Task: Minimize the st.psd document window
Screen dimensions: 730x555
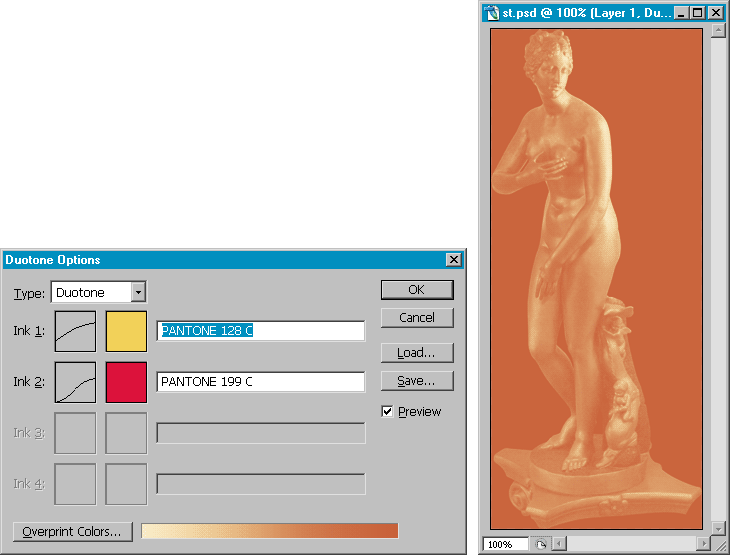Action: click(x=681, y=13)
